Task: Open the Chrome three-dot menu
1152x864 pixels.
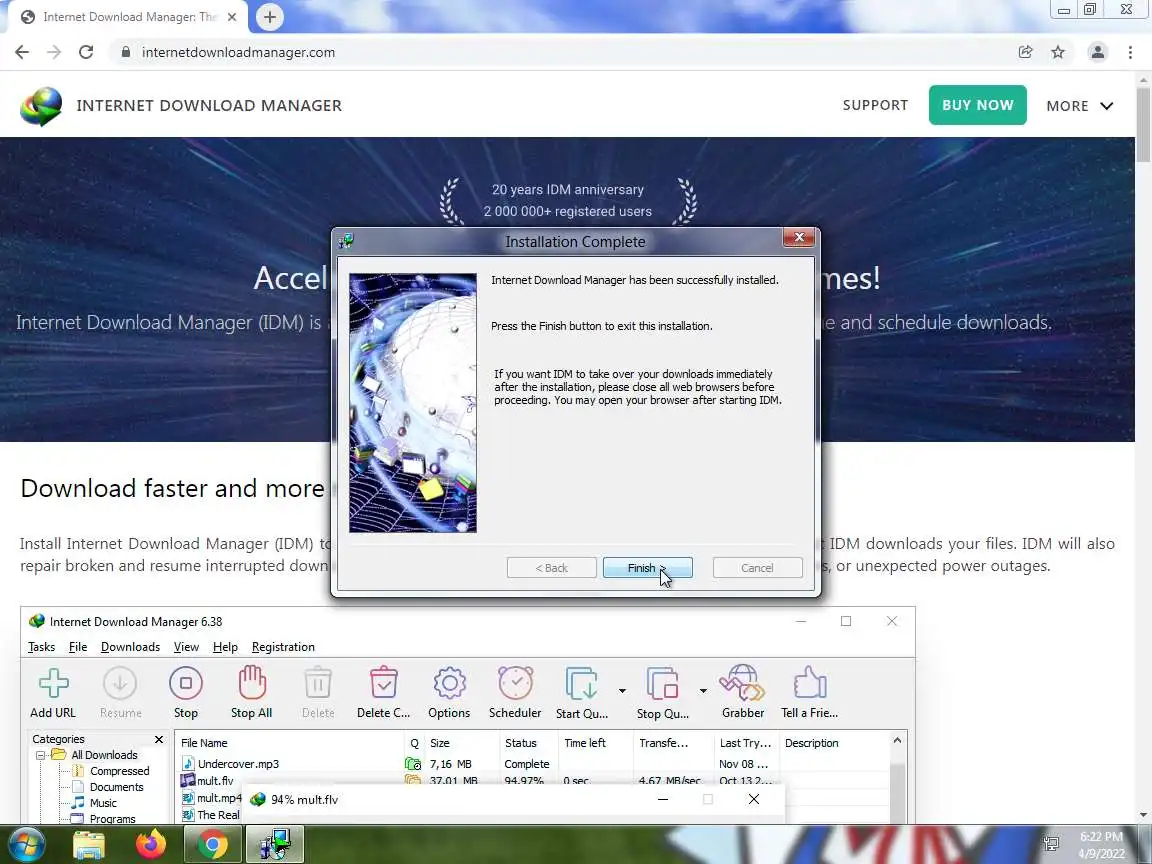Action: (x=1130, y=52)
